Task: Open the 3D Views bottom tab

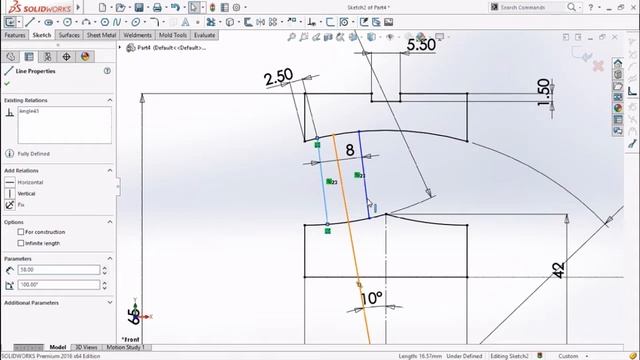Action: click(x=86, y=347)
